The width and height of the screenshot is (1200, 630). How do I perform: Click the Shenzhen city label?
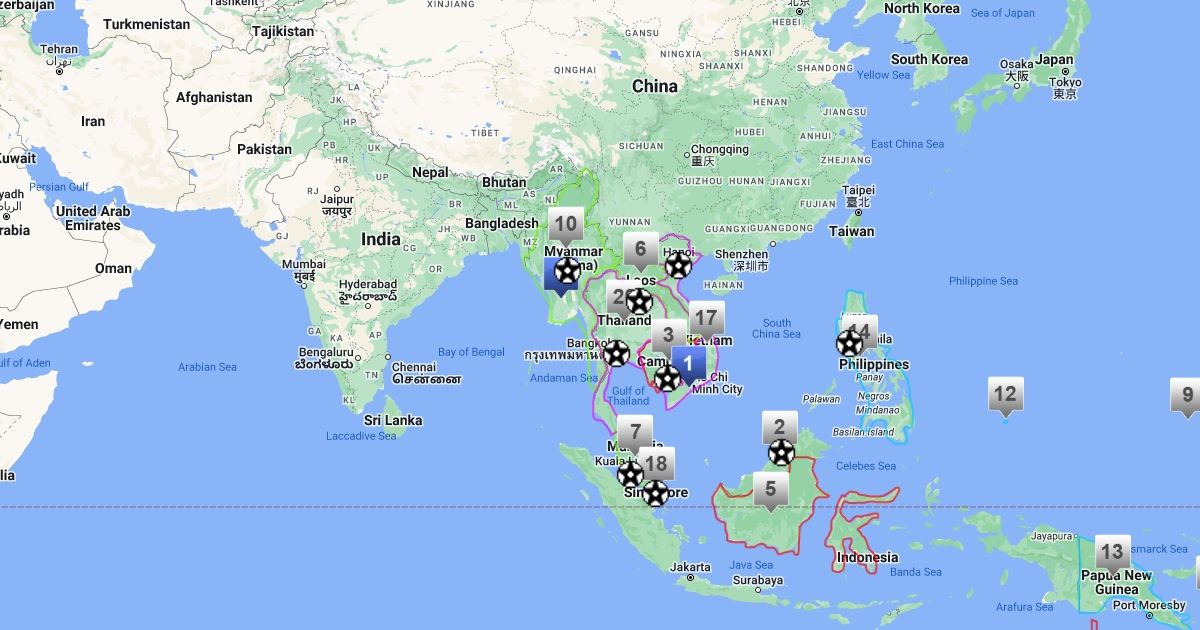741,260
